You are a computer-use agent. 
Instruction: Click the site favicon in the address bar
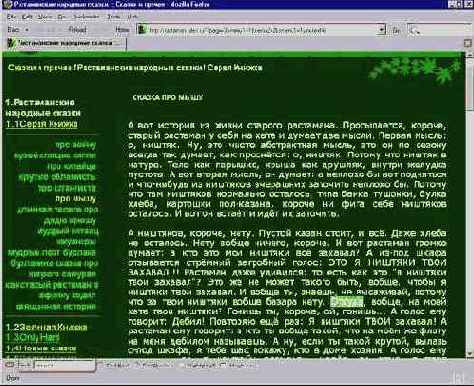click(142, 30)
